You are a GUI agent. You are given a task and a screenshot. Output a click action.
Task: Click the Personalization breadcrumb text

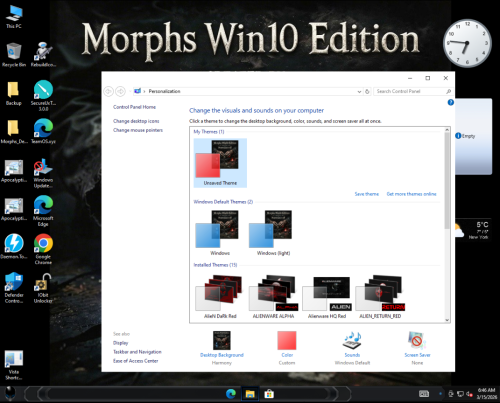[164, 91]
